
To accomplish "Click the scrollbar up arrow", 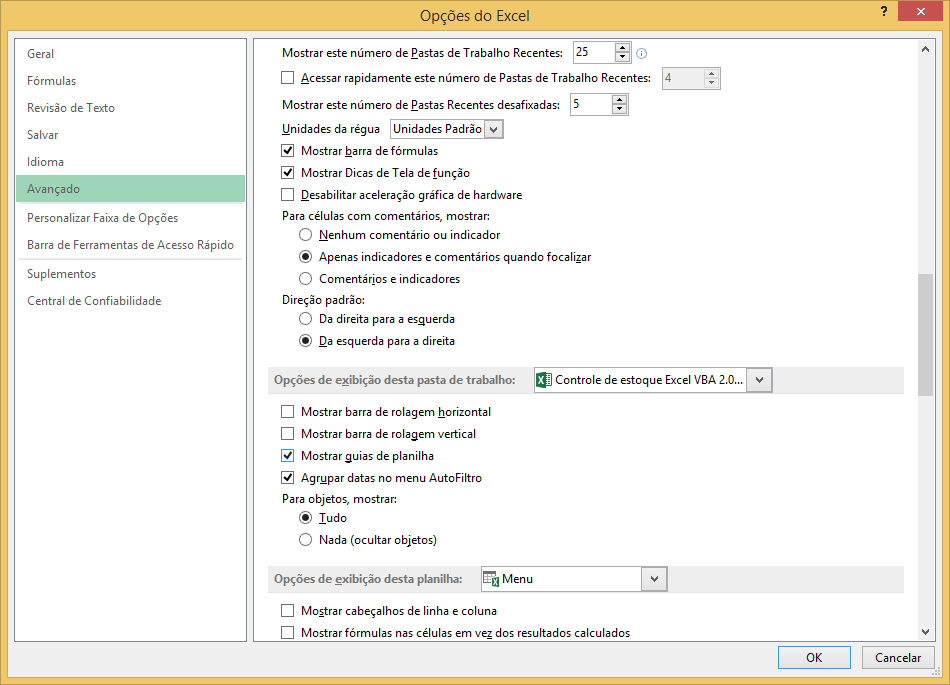I will (925, 50).
